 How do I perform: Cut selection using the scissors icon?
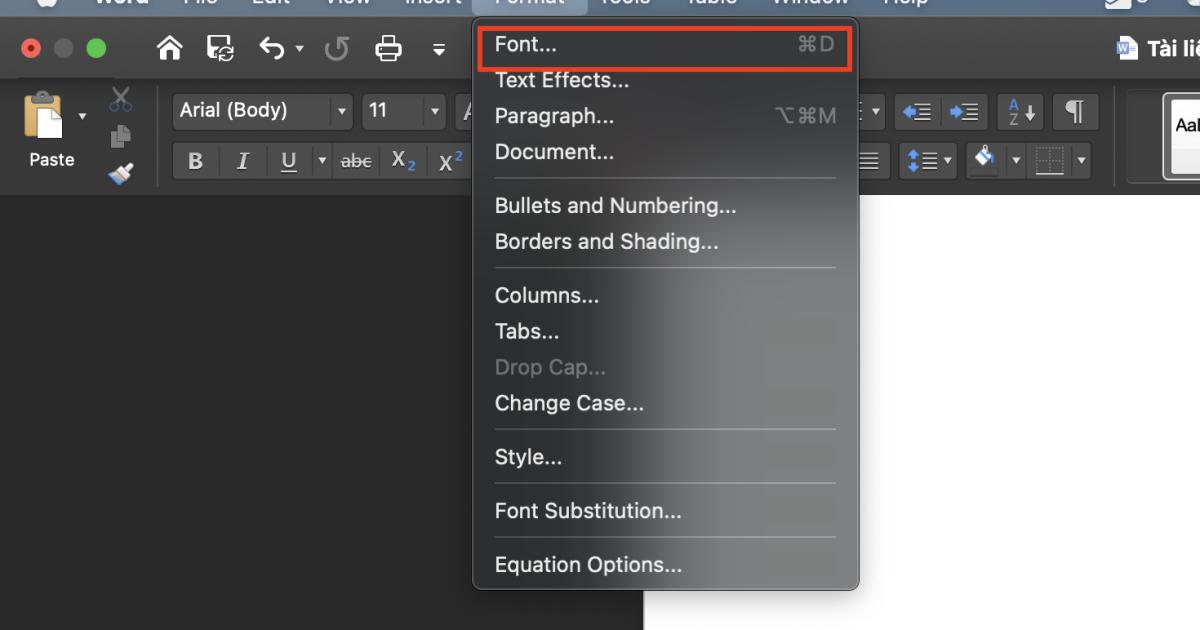point(119,96)
